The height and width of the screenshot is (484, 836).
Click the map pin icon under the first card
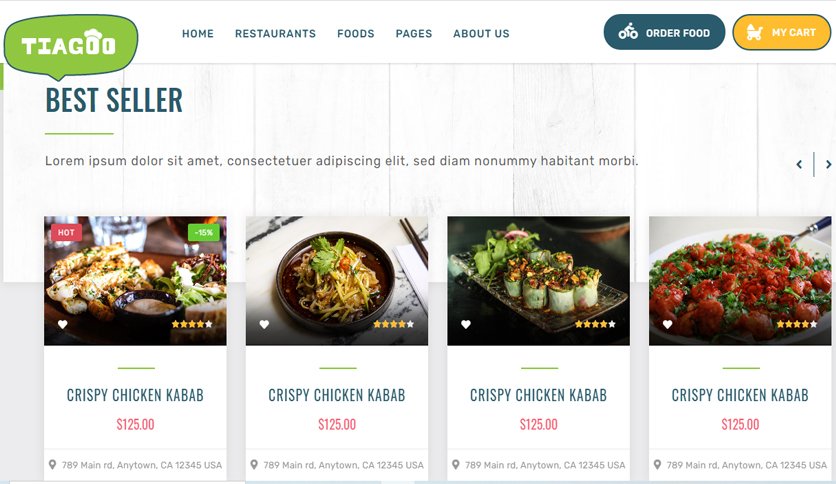click(52, 465)
